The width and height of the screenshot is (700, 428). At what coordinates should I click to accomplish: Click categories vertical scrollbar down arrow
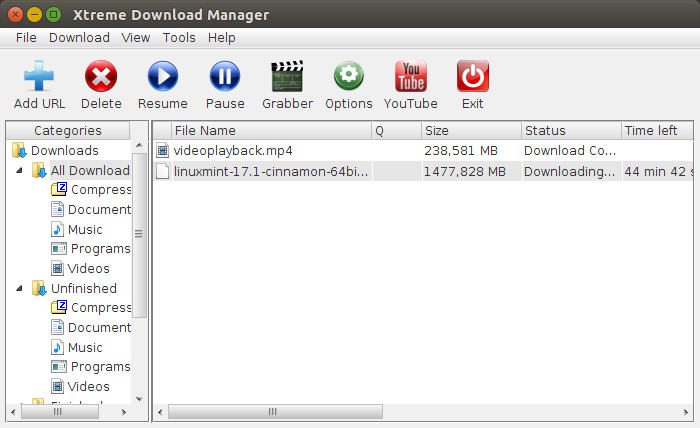pyautogui.click(x=139, y=399)
